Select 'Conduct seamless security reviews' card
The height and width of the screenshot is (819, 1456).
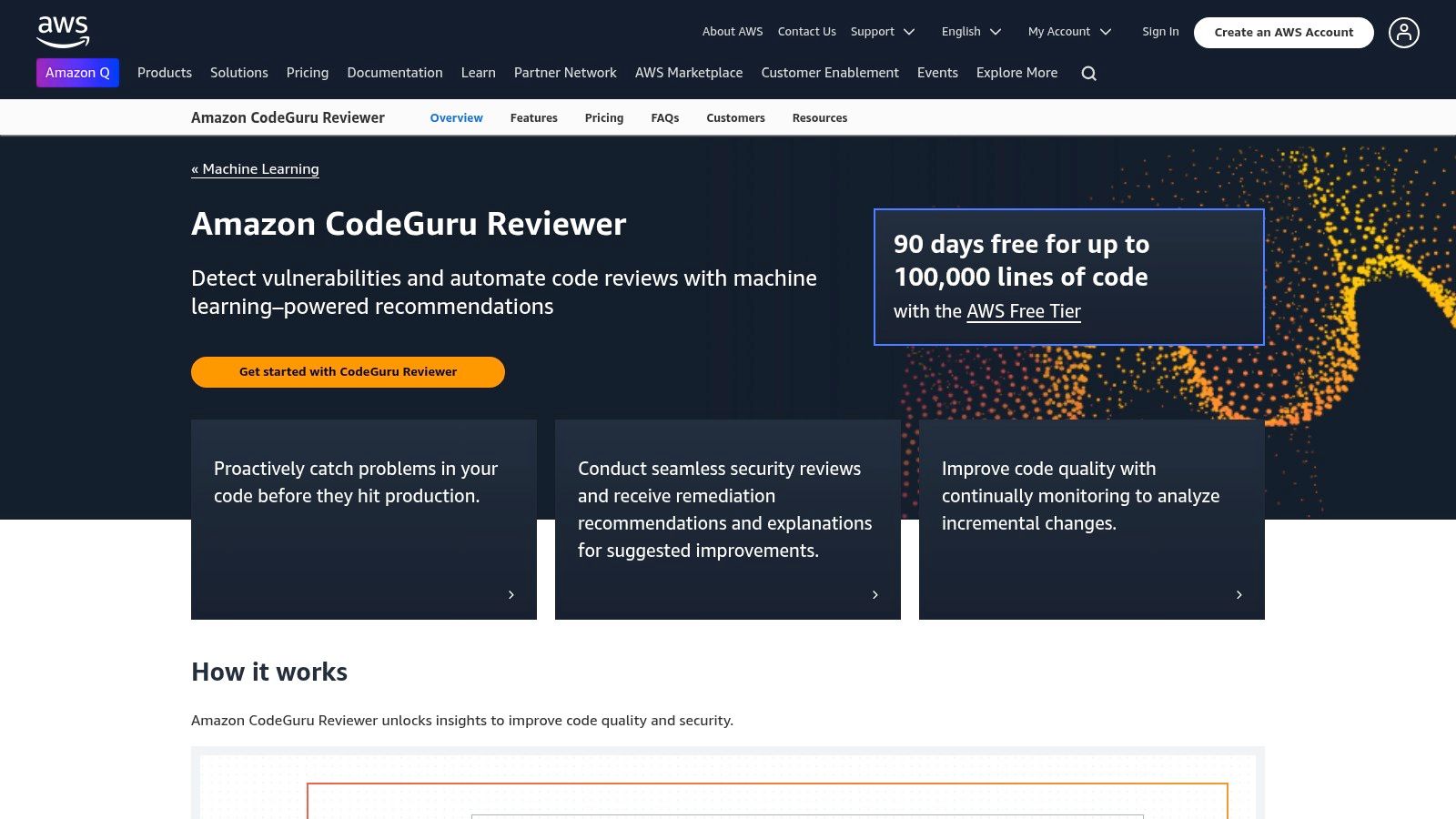[x=728, y=520]
